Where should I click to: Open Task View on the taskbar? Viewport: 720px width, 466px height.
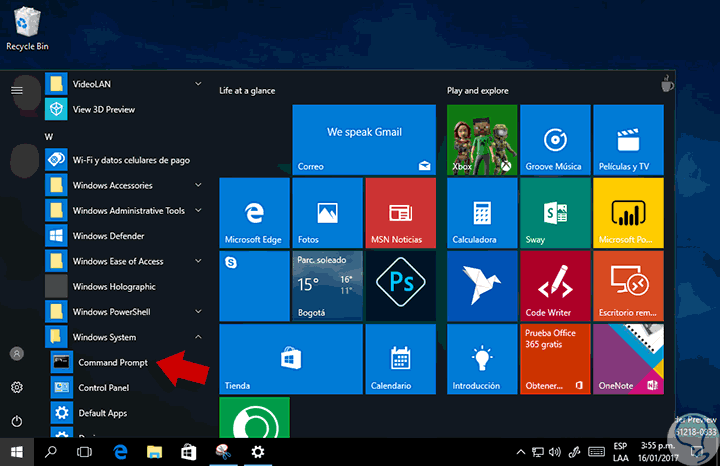click(84, 452)
